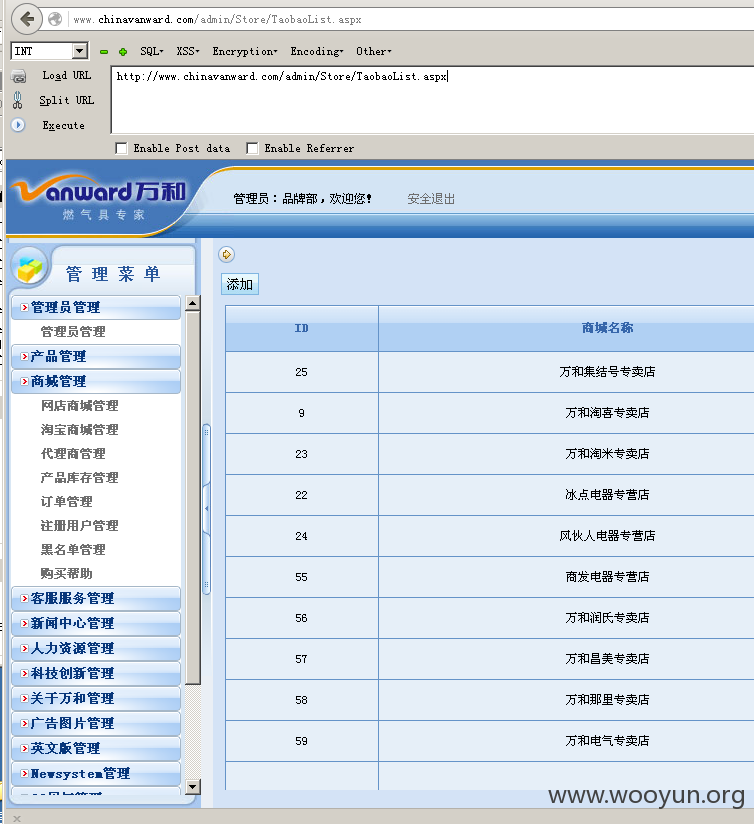Open 网店商城管理 submenu item
This screenshot has height=824, width=754.
(79, 406)
